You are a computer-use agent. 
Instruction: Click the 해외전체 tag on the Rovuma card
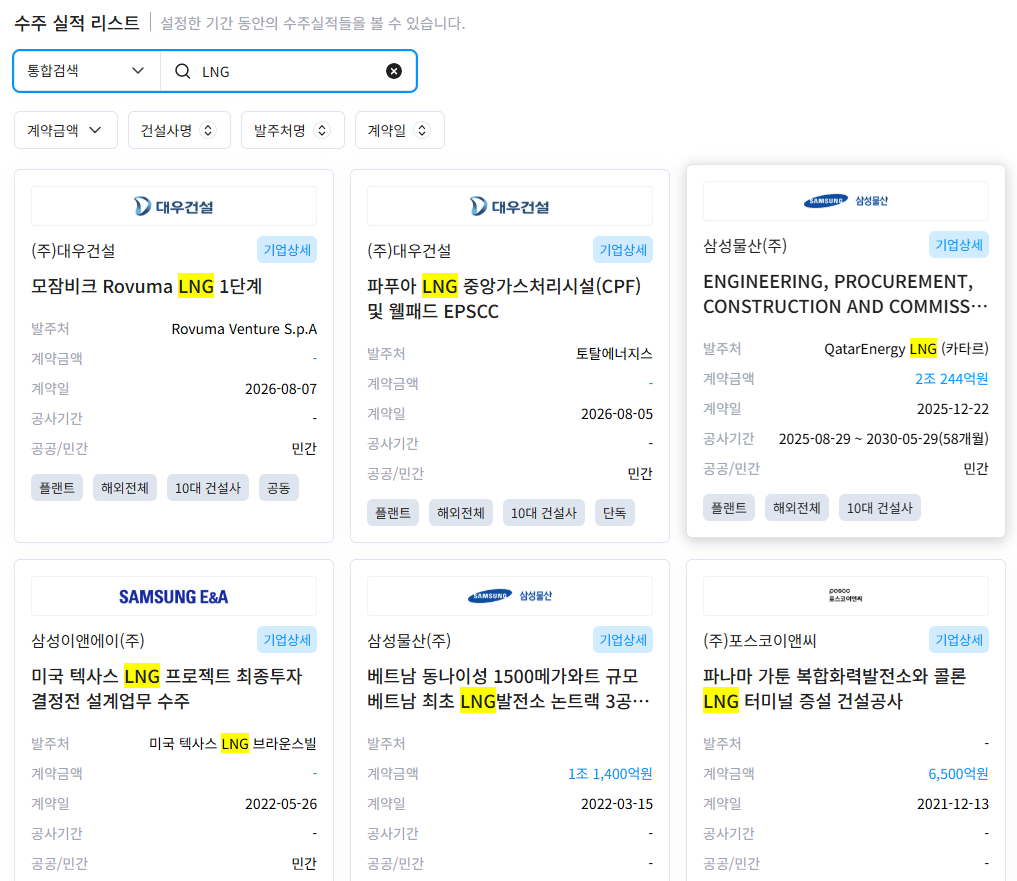point(125,488)
